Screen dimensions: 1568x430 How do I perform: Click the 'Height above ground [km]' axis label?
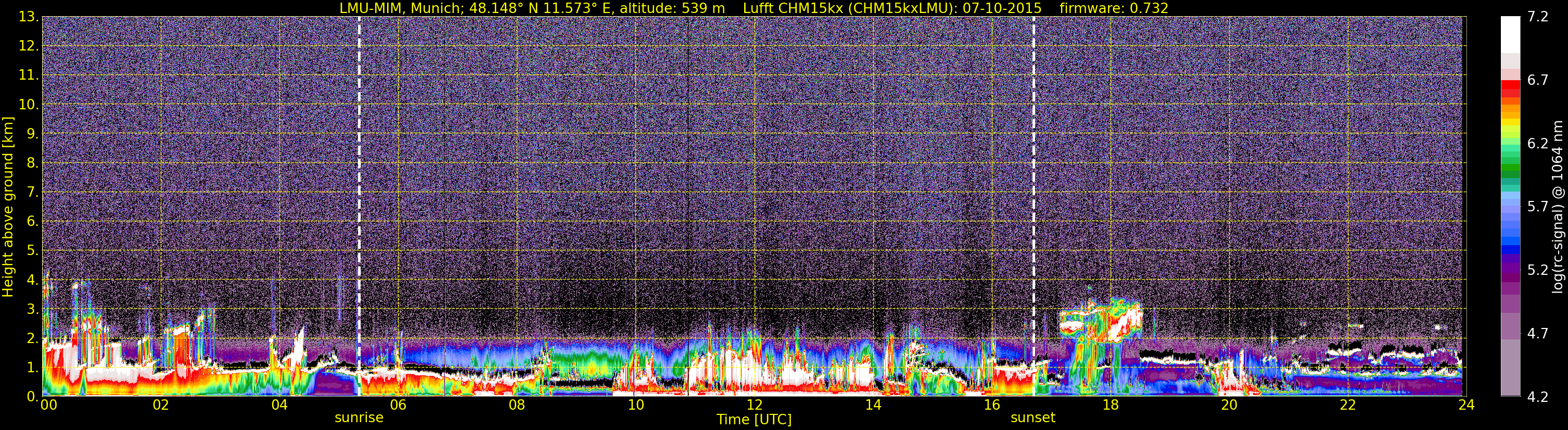click(8, 207)
